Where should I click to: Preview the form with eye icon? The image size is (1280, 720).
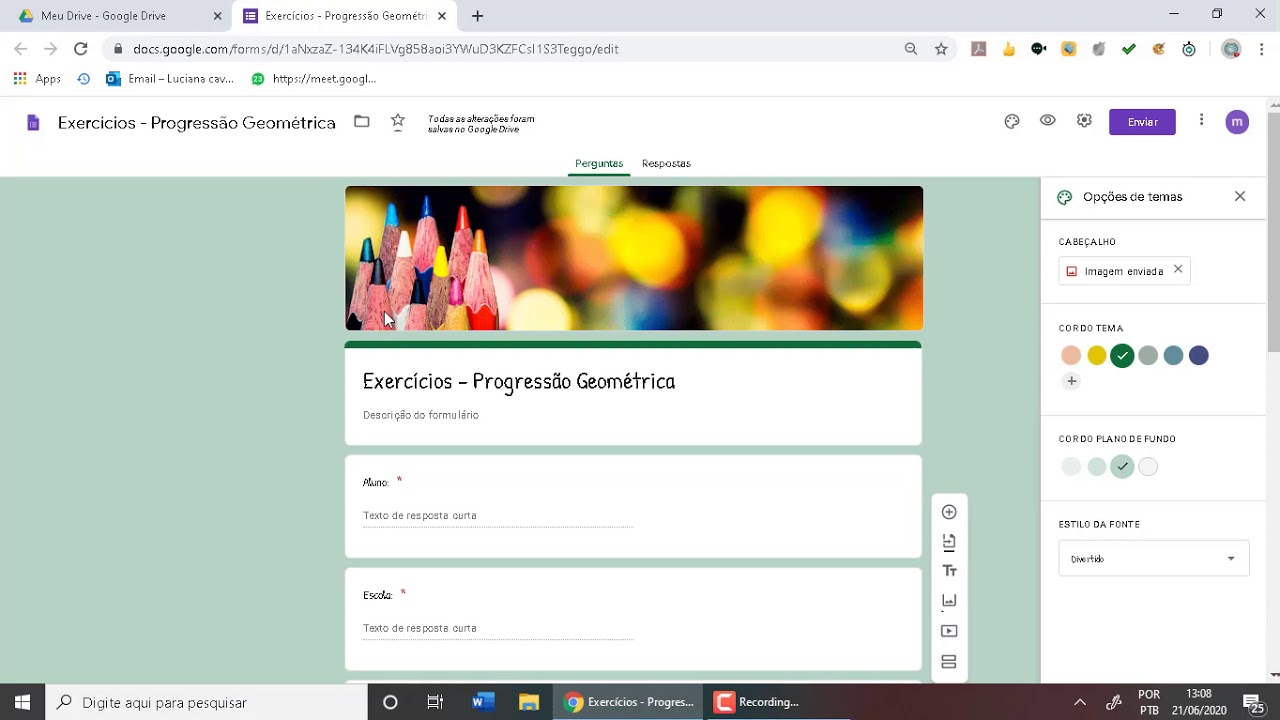click(1048, 121)
